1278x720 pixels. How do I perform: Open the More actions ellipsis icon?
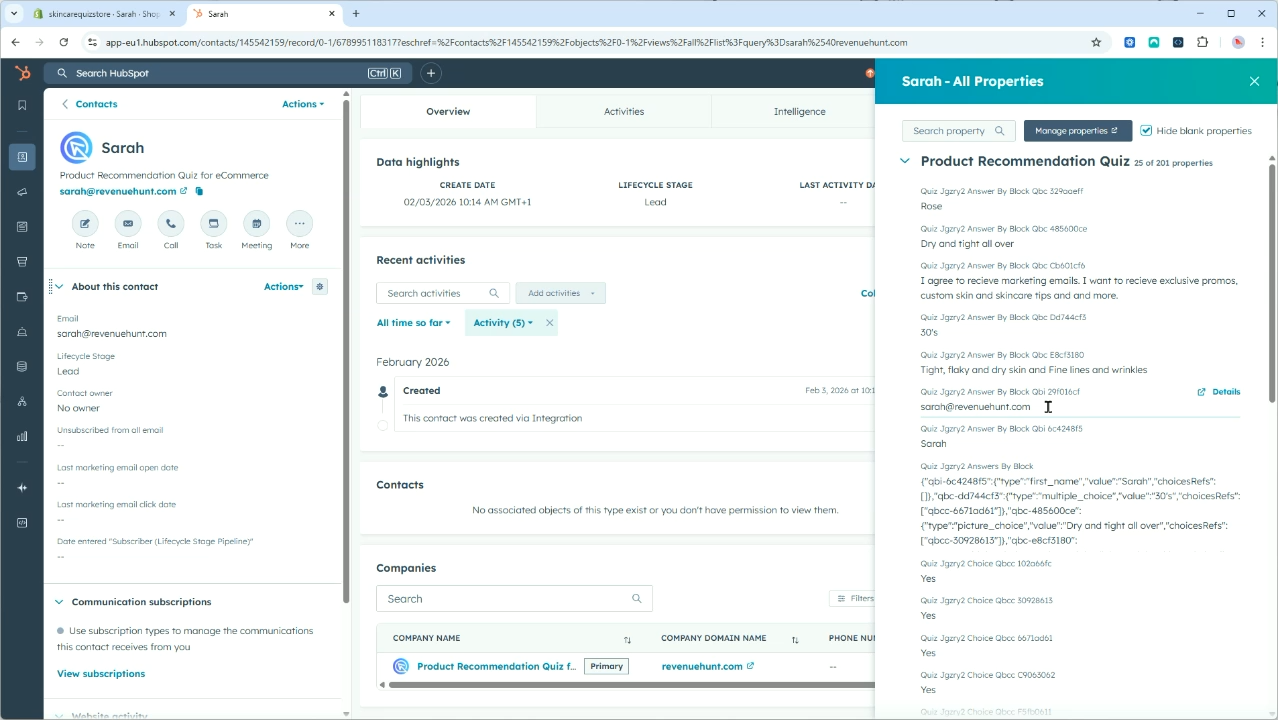point(299,224)
